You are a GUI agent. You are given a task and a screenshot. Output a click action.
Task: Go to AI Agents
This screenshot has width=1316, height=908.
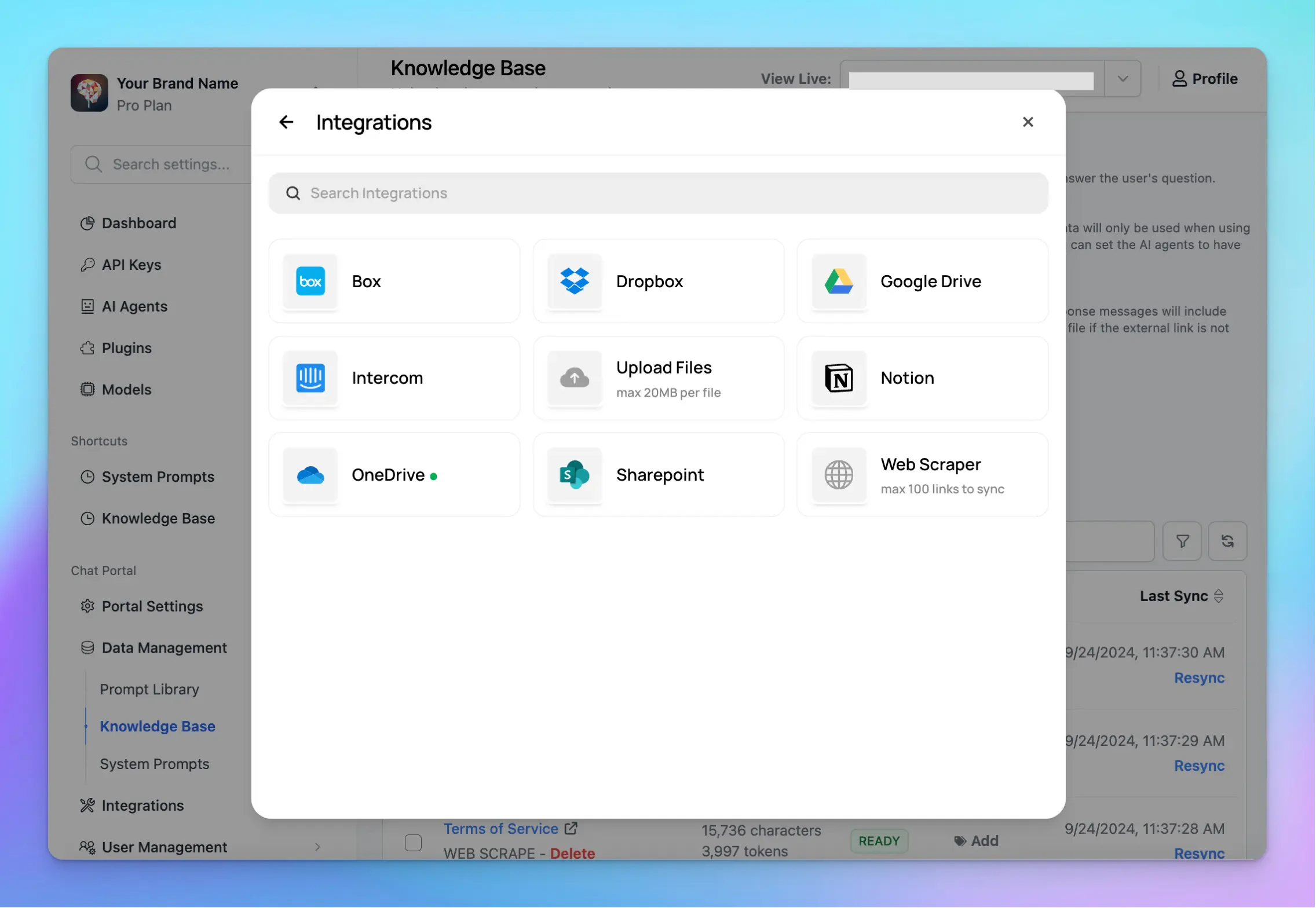134,307
